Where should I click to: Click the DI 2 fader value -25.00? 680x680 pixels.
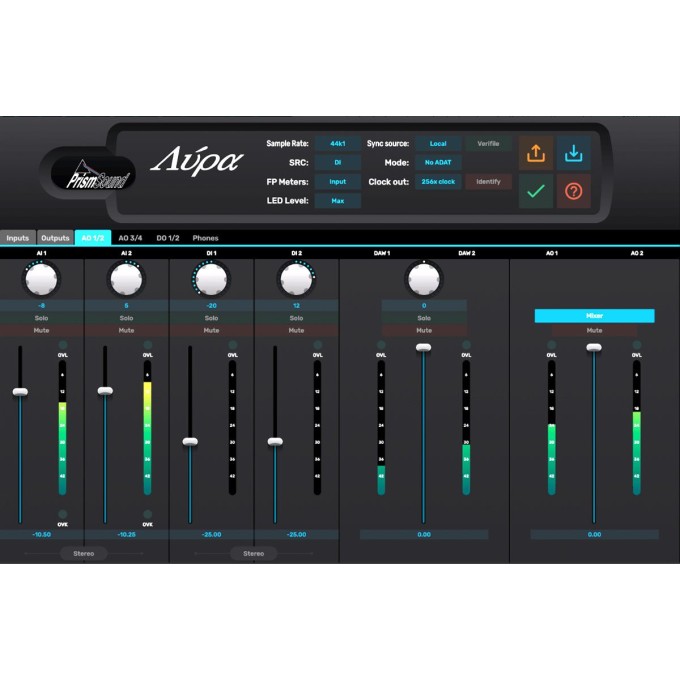point(296,534)
